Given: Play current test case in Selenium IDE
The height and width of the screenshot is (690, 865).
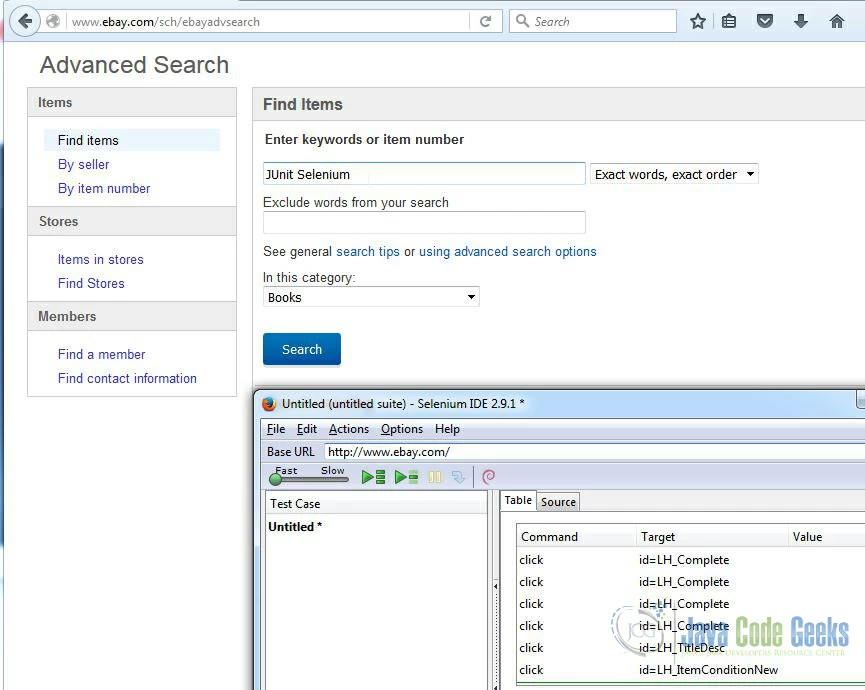Looking at the screenshot, I should (x=407, y=477).
